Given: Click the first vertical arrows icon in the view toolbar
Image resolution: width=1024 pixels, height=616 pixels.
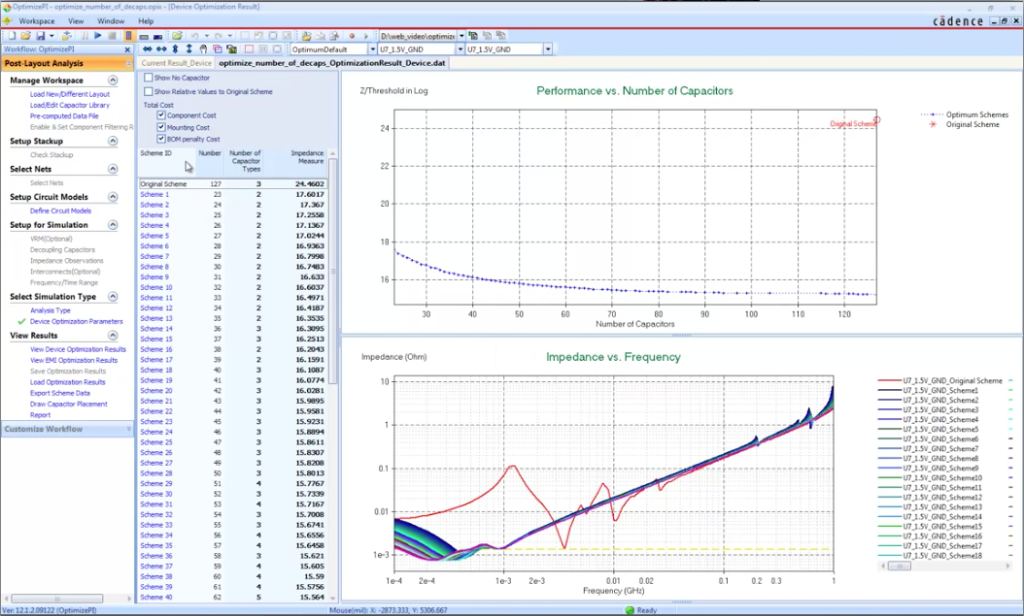Looking at the screenshot, I should coord(175,49).
